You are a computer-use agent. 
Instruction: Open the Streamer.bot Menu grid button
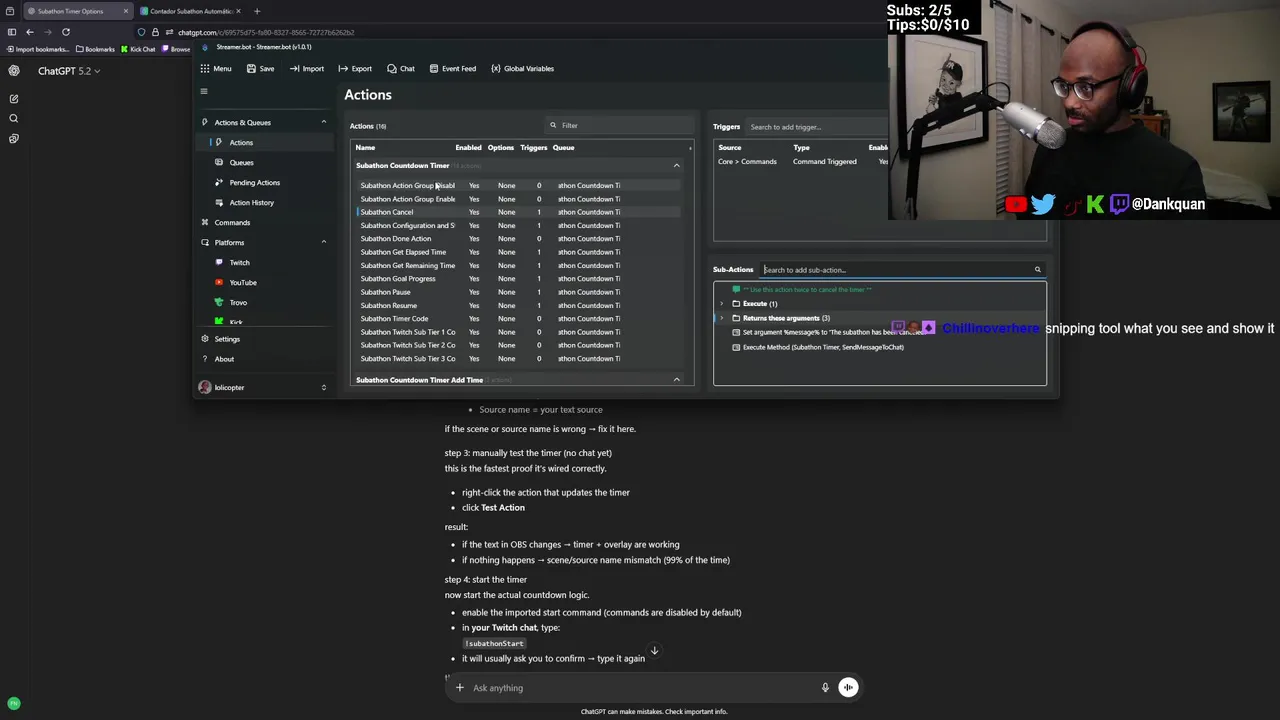[215, 68]
